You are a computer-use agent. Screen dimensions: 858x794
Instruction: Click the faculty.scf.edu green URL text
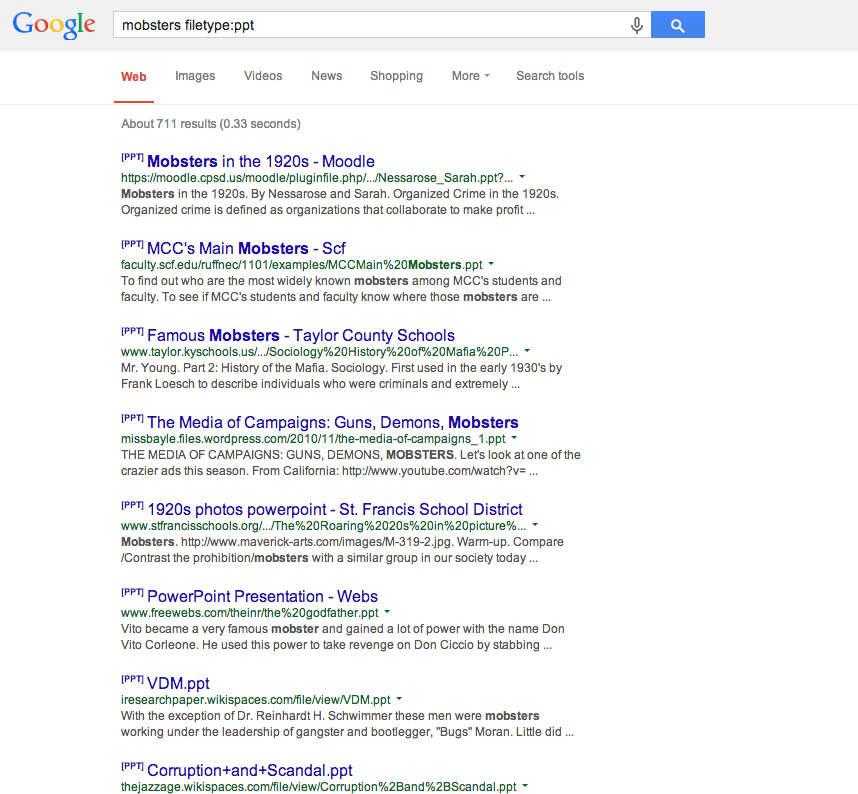(x=302, y=265)
